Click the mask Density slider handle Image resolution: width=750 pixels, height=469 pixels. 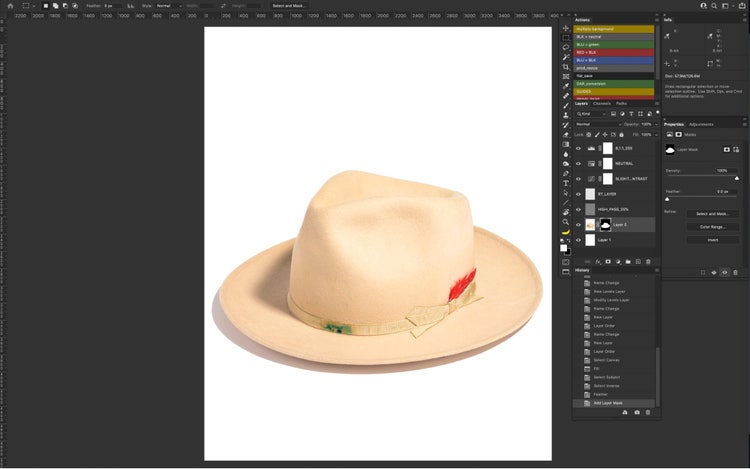tap(737, 178)
